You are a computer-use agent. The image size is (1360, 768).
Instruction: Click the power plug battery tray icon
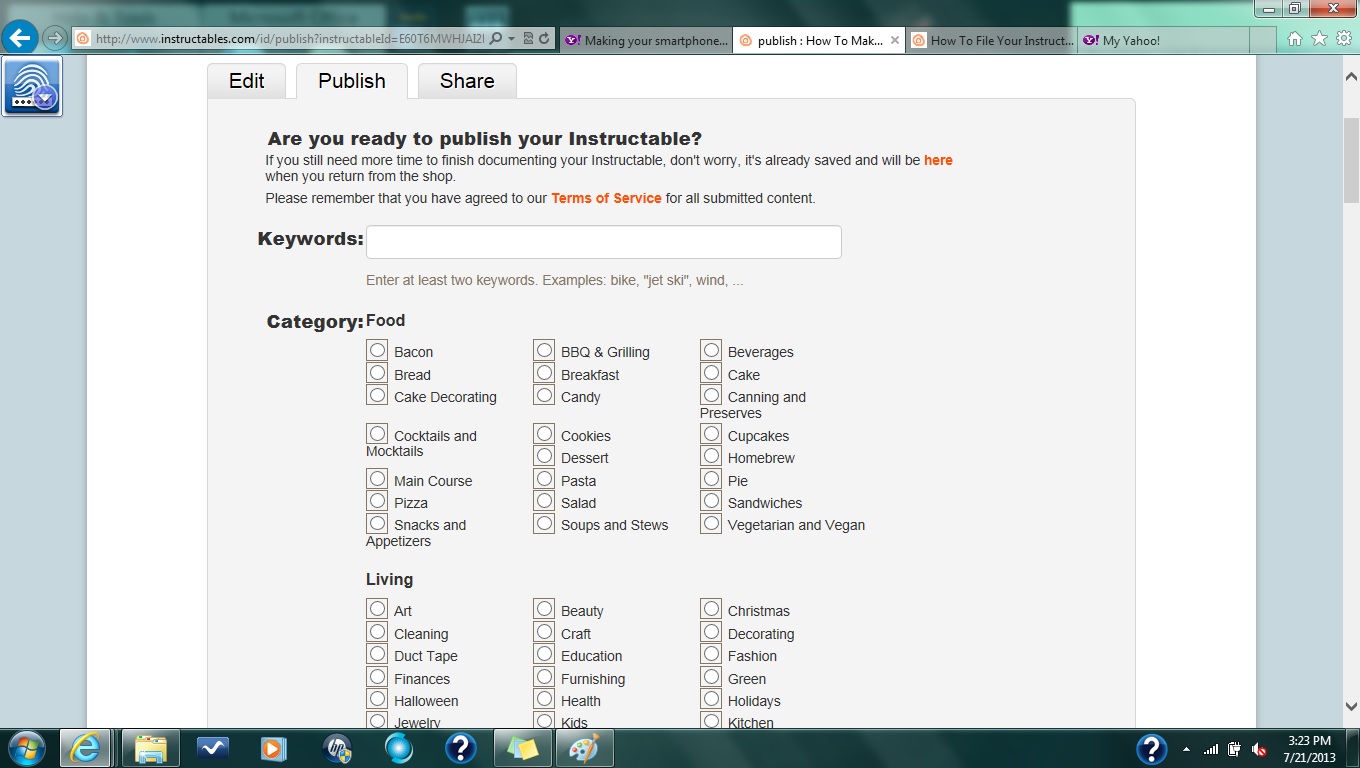[1235, 749]
